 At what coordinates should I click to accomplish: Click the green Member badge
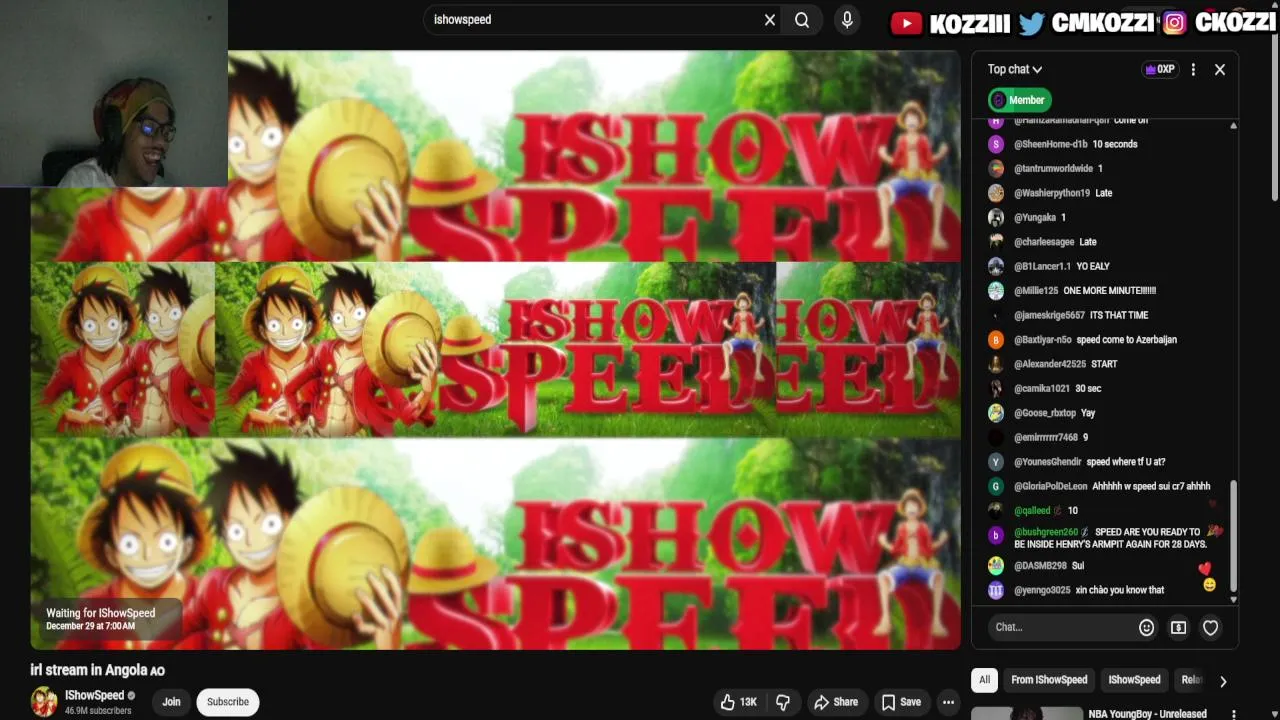(x=1019, y=100)
